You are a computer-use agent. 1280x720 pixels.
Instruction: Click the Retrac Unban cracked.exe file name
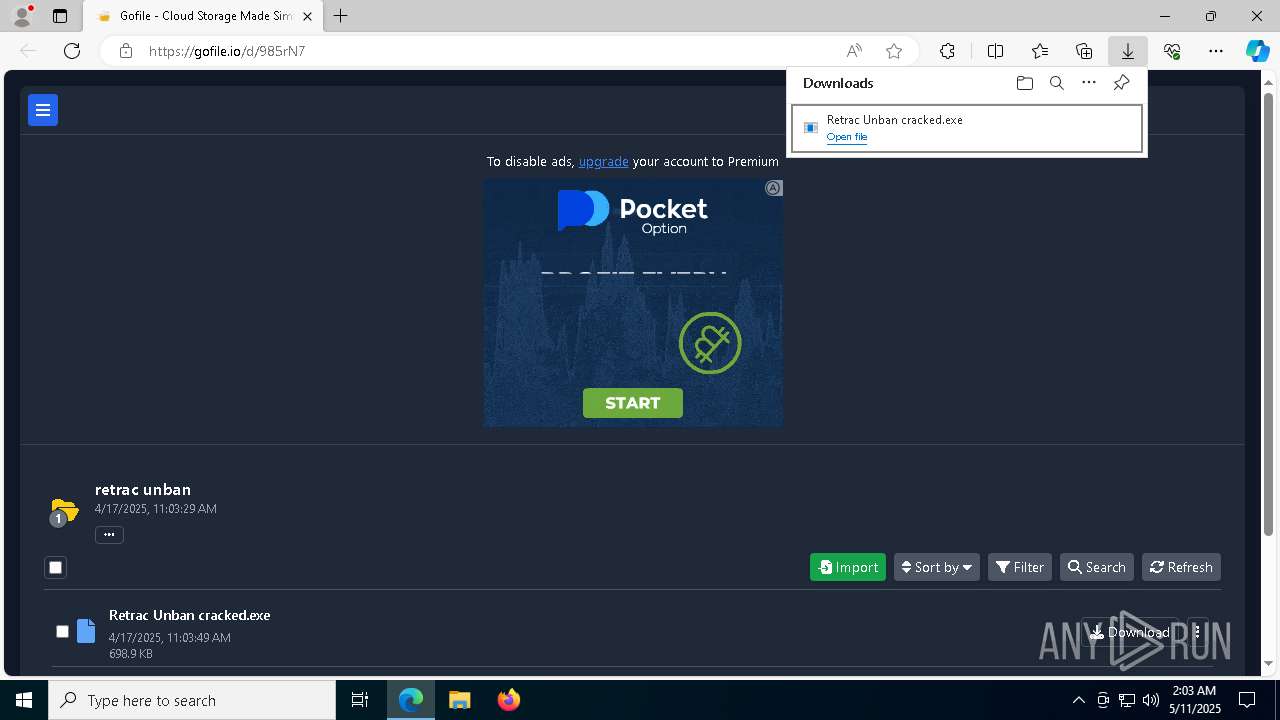pos(190,615)
